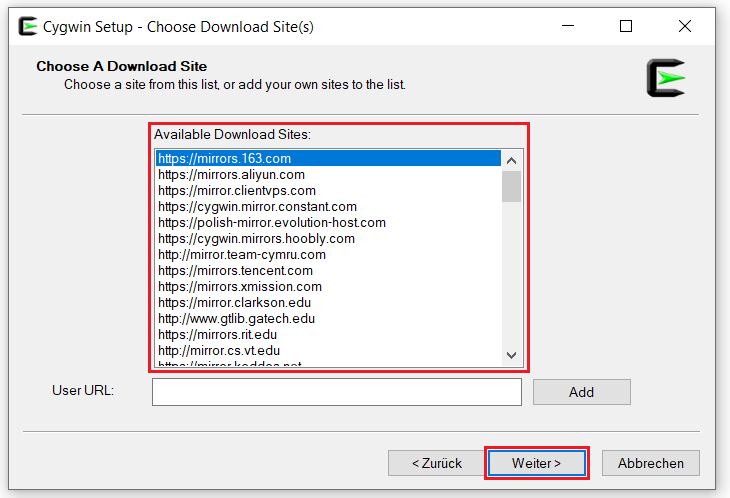730x498 pixels.
Task: Pick the mirrors.tencent.com site
Action: click(x=235, y=270)
